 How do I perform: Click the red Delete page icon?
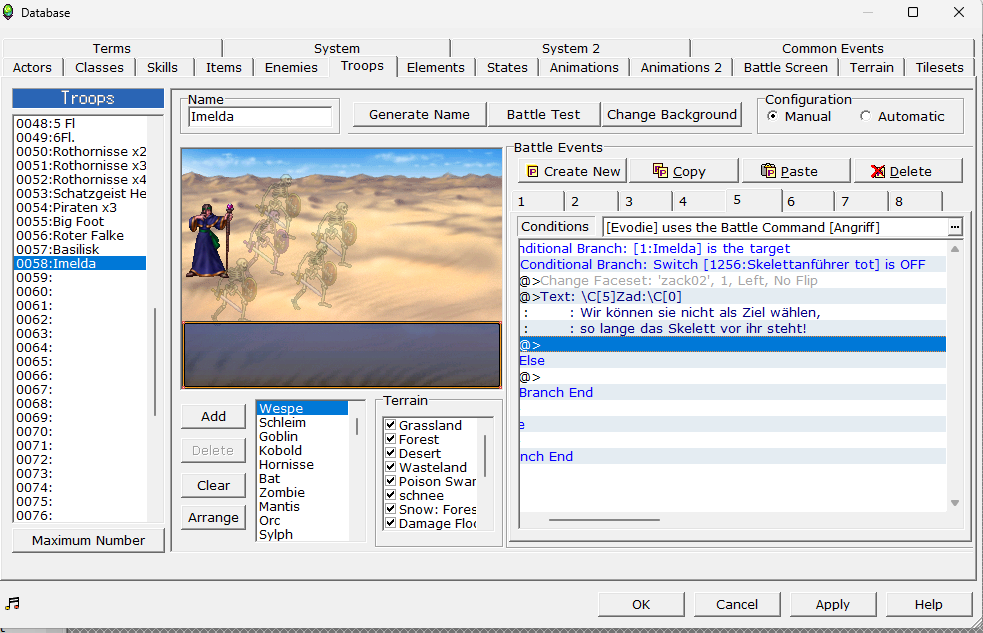pyautogui.click(x=877, y=171)
